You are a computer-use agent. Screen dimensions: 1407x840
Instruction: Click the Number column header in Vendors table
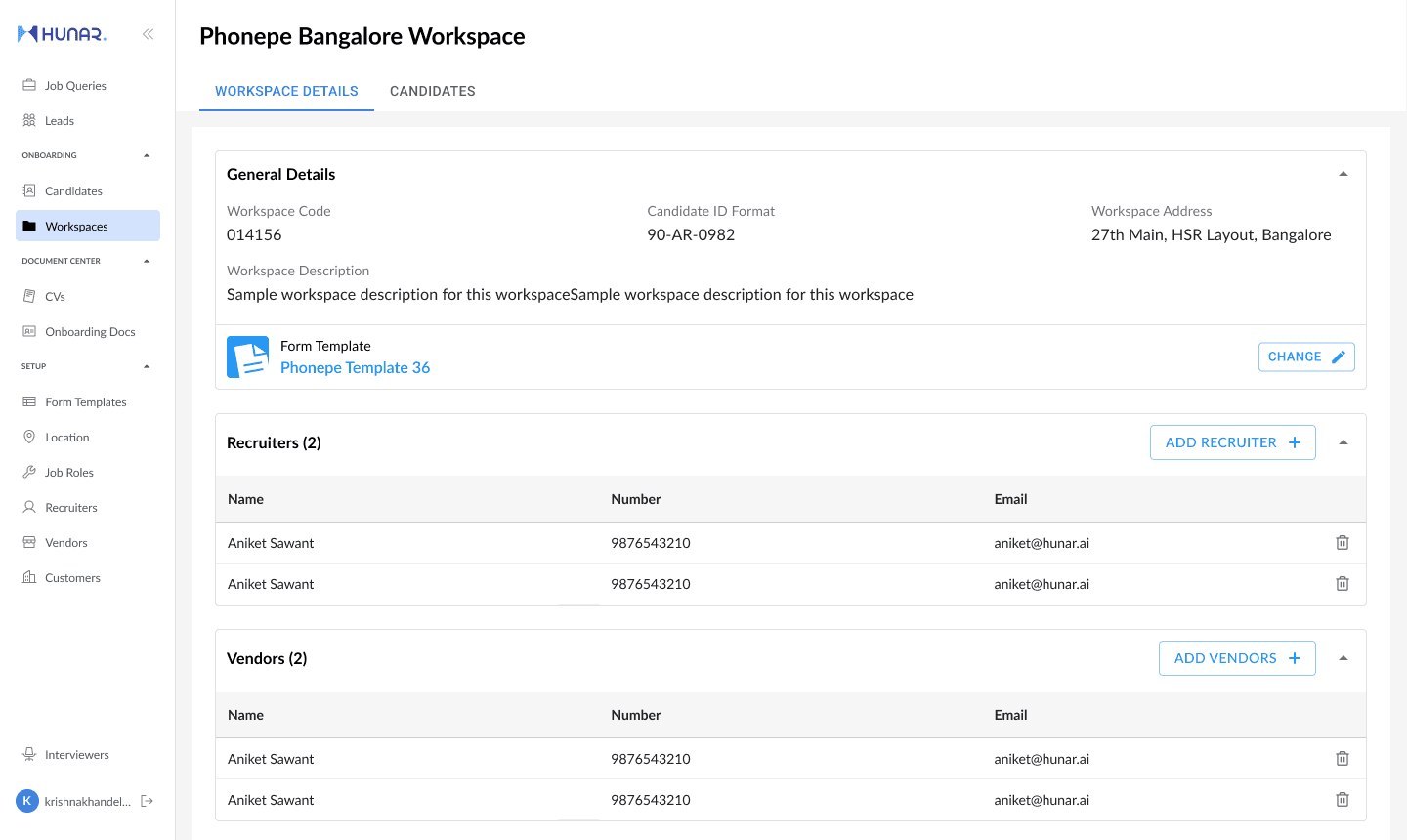coord(636,715)
